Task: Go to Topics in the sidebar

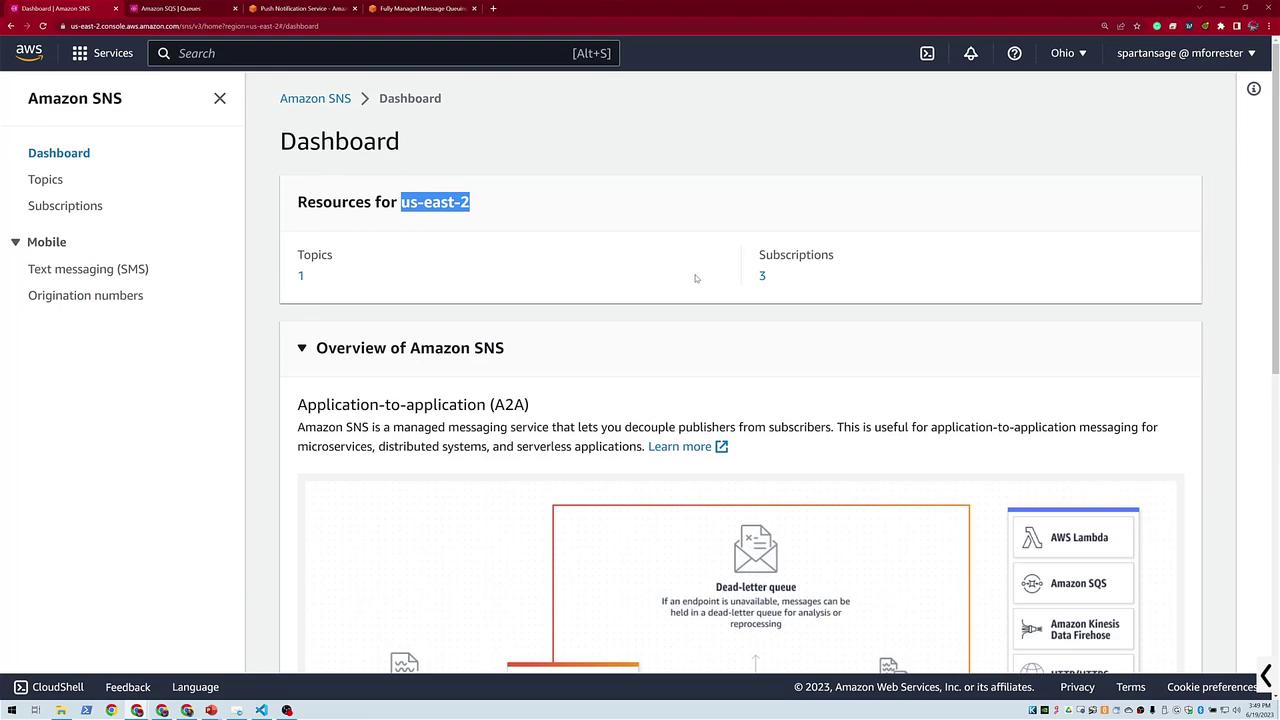Action: pos(45,179)
